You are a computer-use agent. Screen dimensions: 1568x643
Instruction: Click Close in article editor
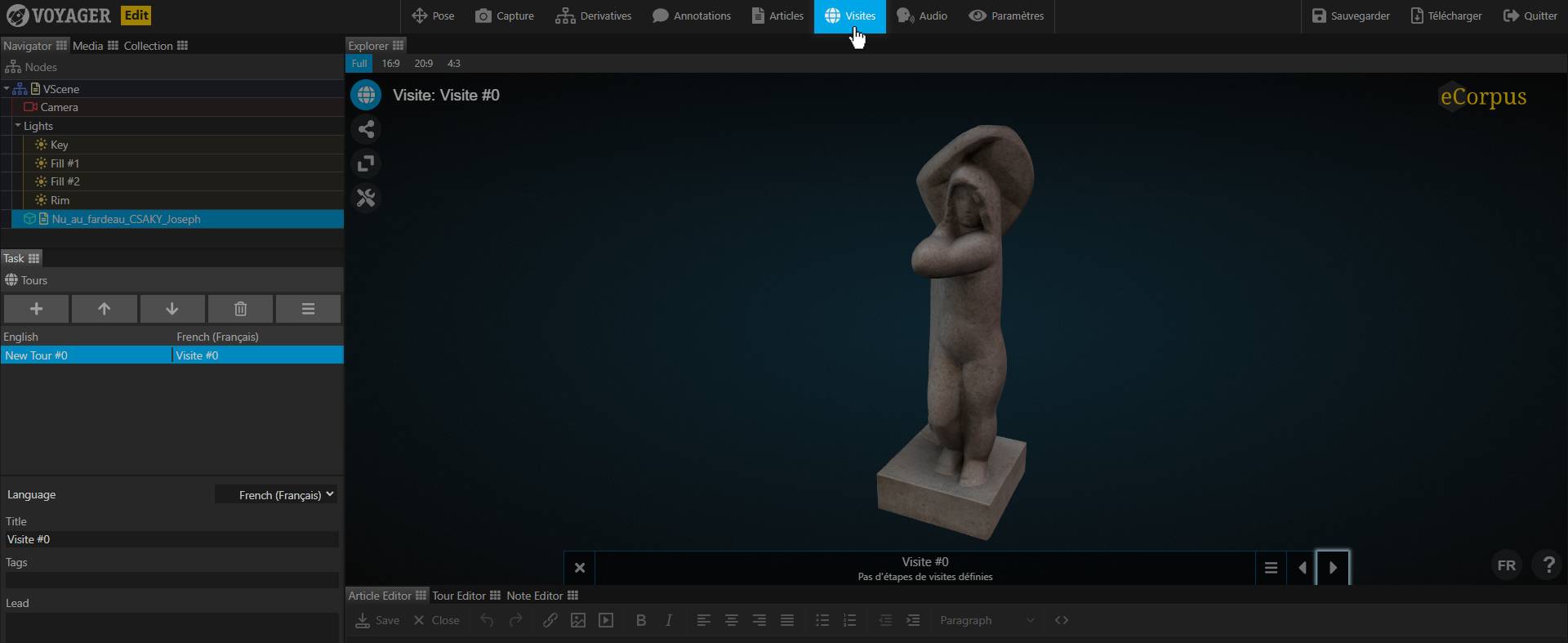pos(436,620)
